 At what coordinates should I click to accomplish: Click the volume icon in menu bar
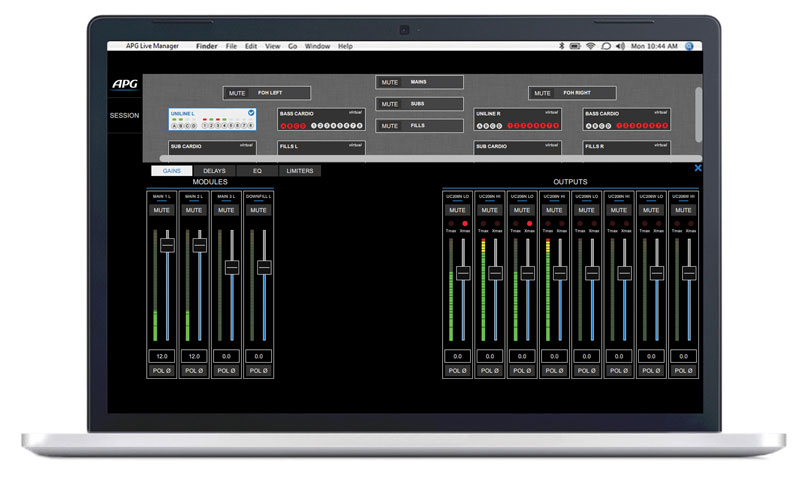tap(621, 46)
